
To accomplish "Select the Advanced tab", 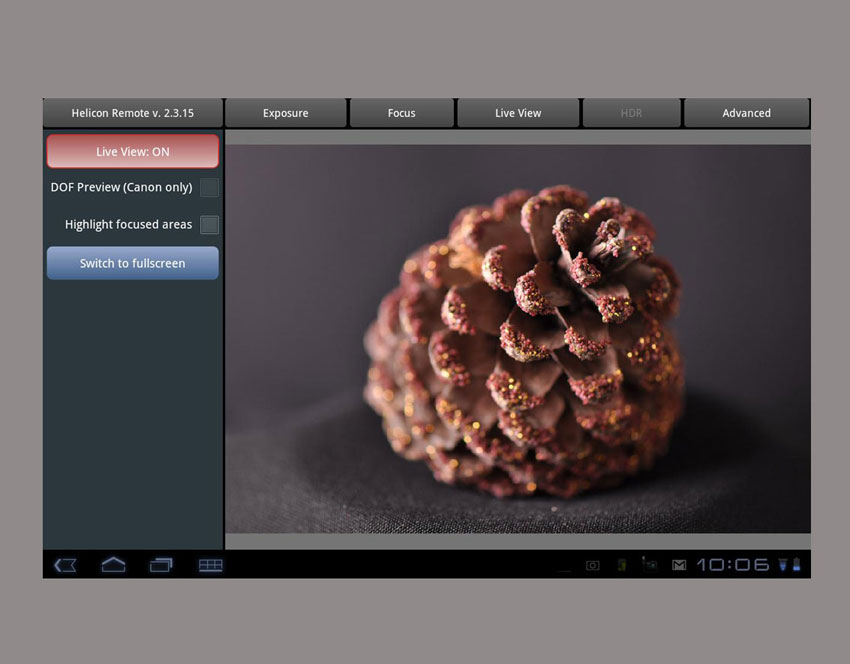I will (747, 113).
